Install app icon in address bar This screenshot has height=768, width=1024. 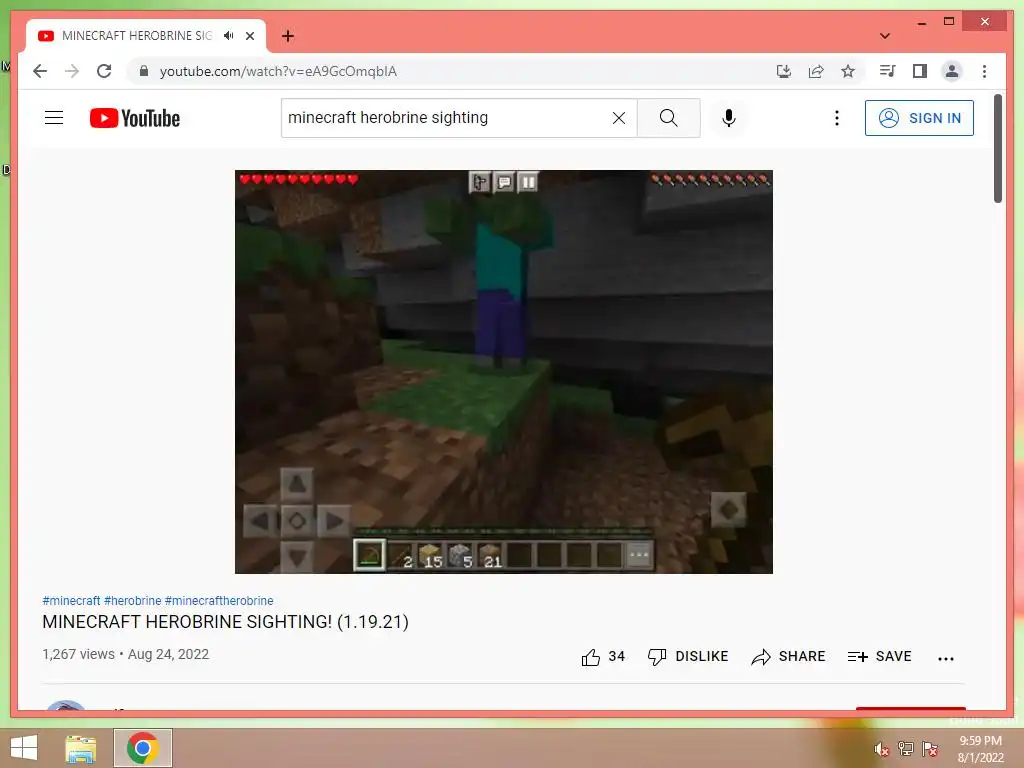pyautogui.click(x=784, y=71)
